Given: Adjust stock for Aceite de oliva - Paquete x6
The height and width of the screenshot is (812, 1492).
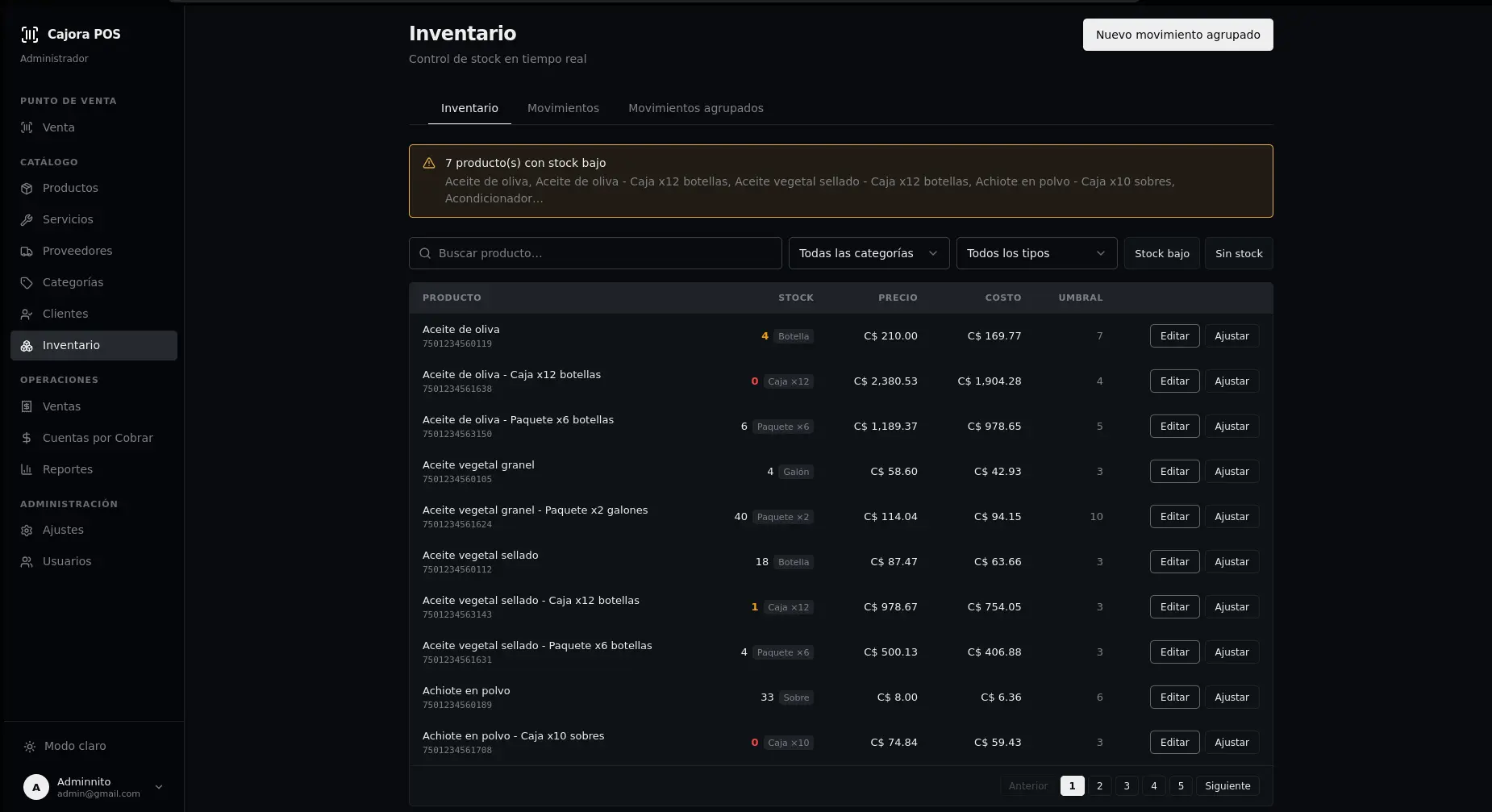Looking at the screenshot, I should click(x=1232, y=427).
